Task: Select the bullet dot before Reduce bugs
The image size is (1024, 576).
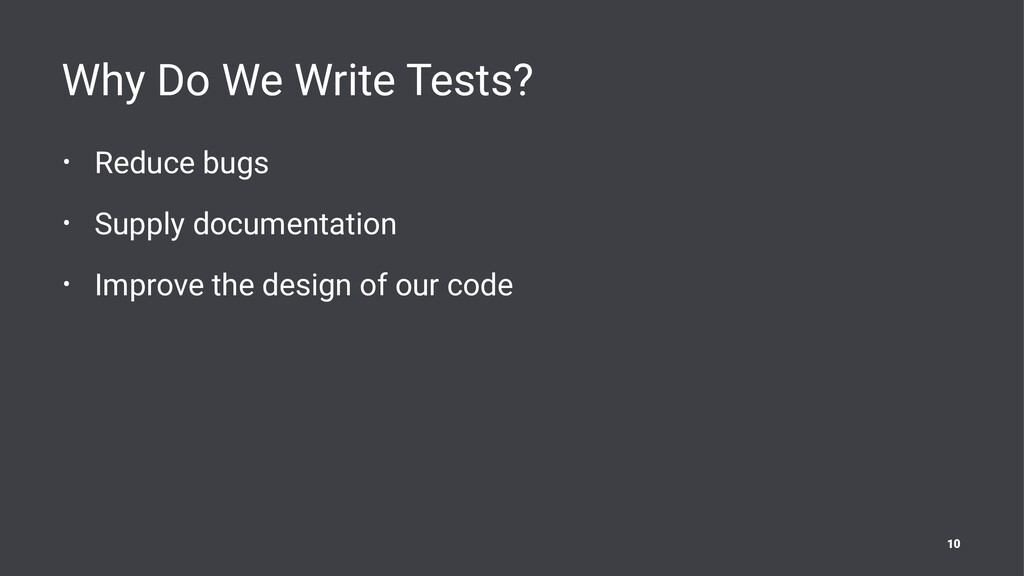Action: (x=66, y=161)
